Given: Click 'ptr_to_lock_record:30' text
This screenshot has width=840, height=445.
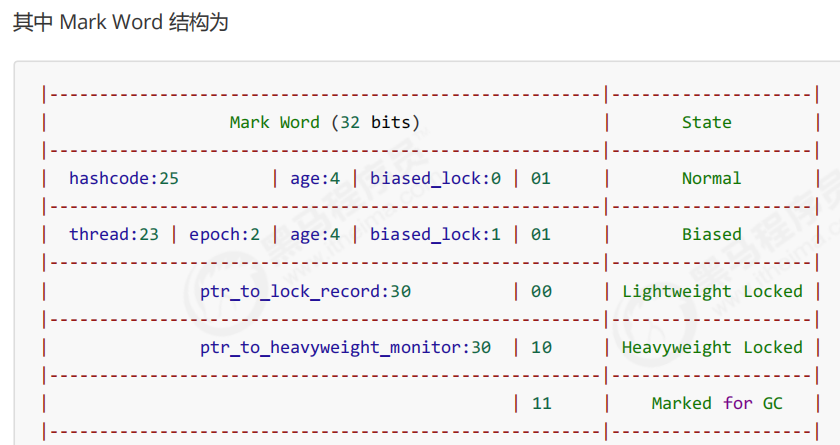Looking at the screenshot, I should 305,291.
